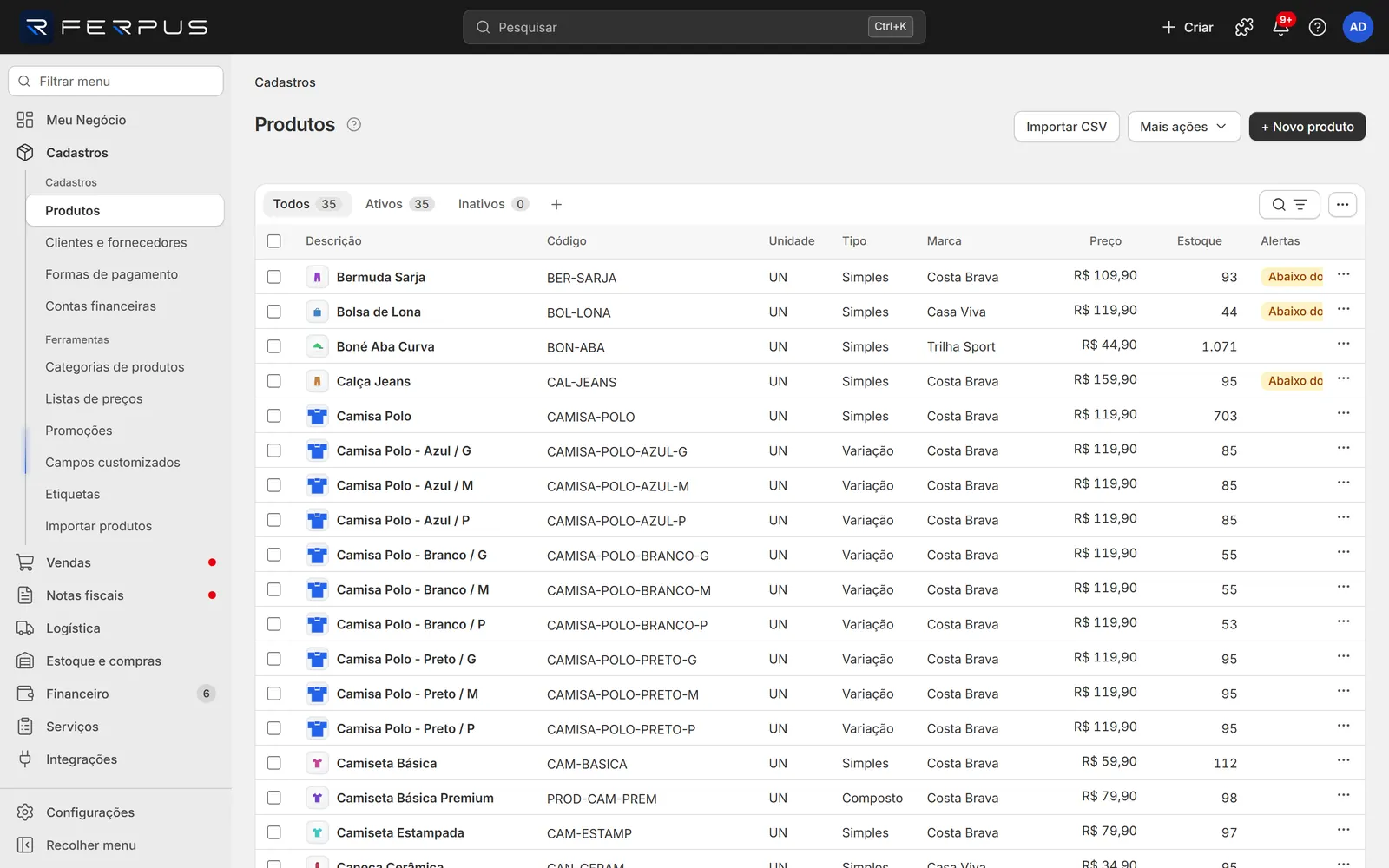1389x868 pixels.
Task: Select the Bermuda Sarja checkbox
Action: (274, 277)
